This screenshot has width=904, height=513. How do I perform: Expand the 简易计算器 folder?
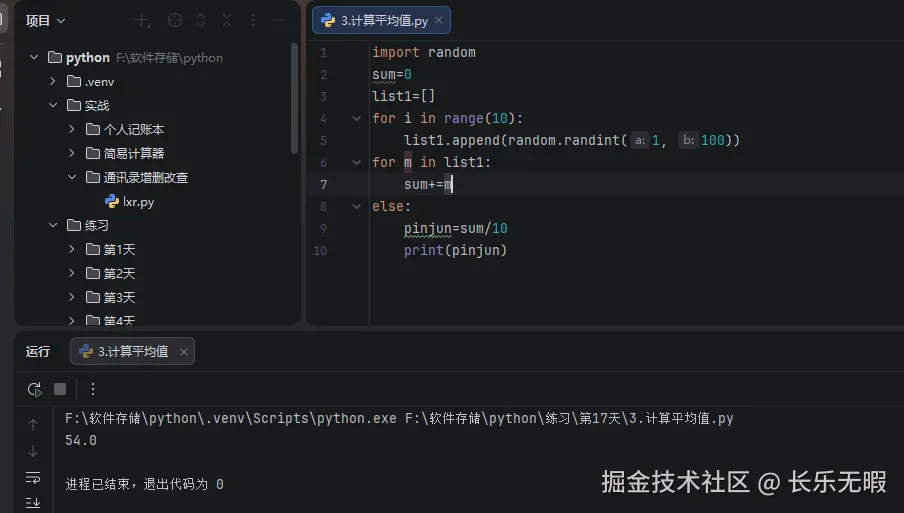pos(71,153)
